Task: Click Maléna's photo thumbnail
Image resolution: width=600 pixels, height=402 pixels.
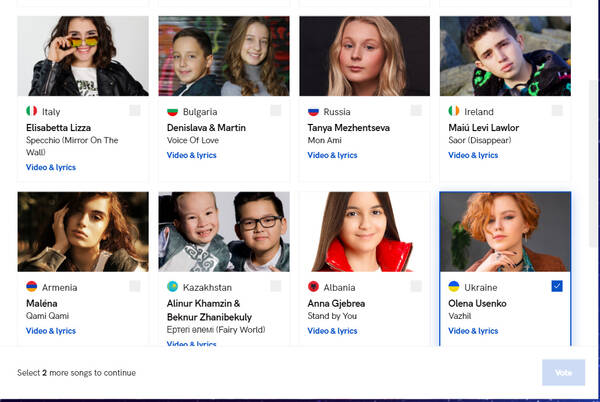Action: click(x=83, y=232)
